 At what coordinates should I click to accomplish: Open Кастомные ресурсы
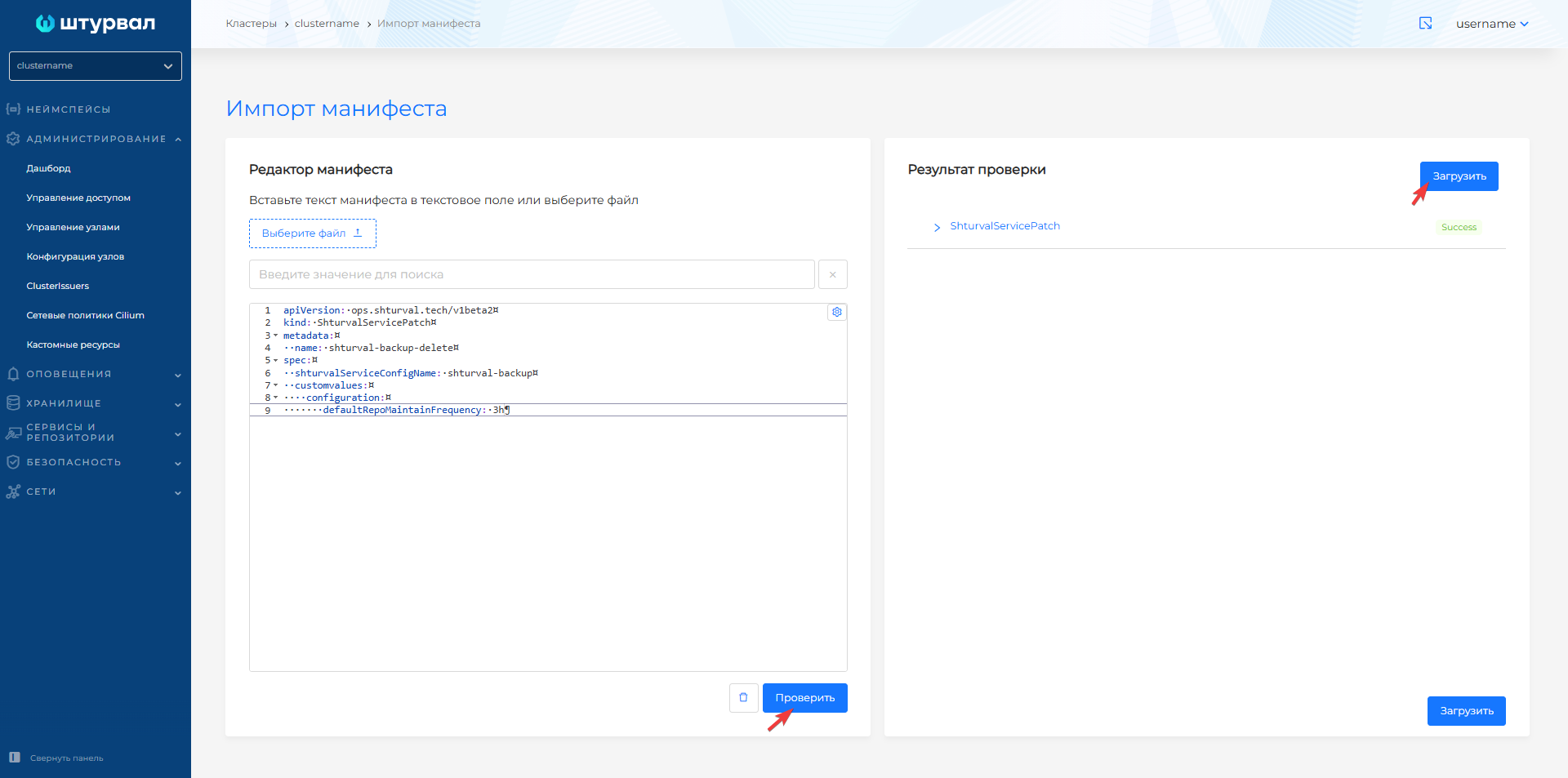click(x=73, y=345)
